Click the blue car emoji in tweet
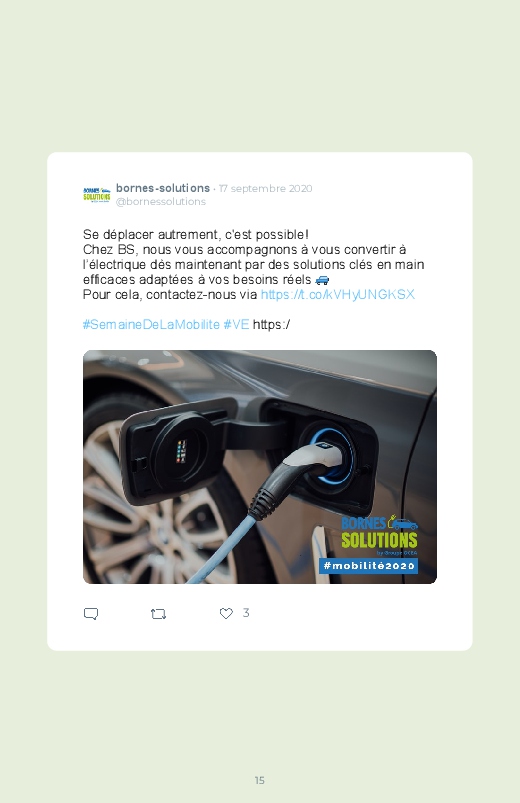Image resolution: width=520 pixels, height=803 pixels. 322,280
